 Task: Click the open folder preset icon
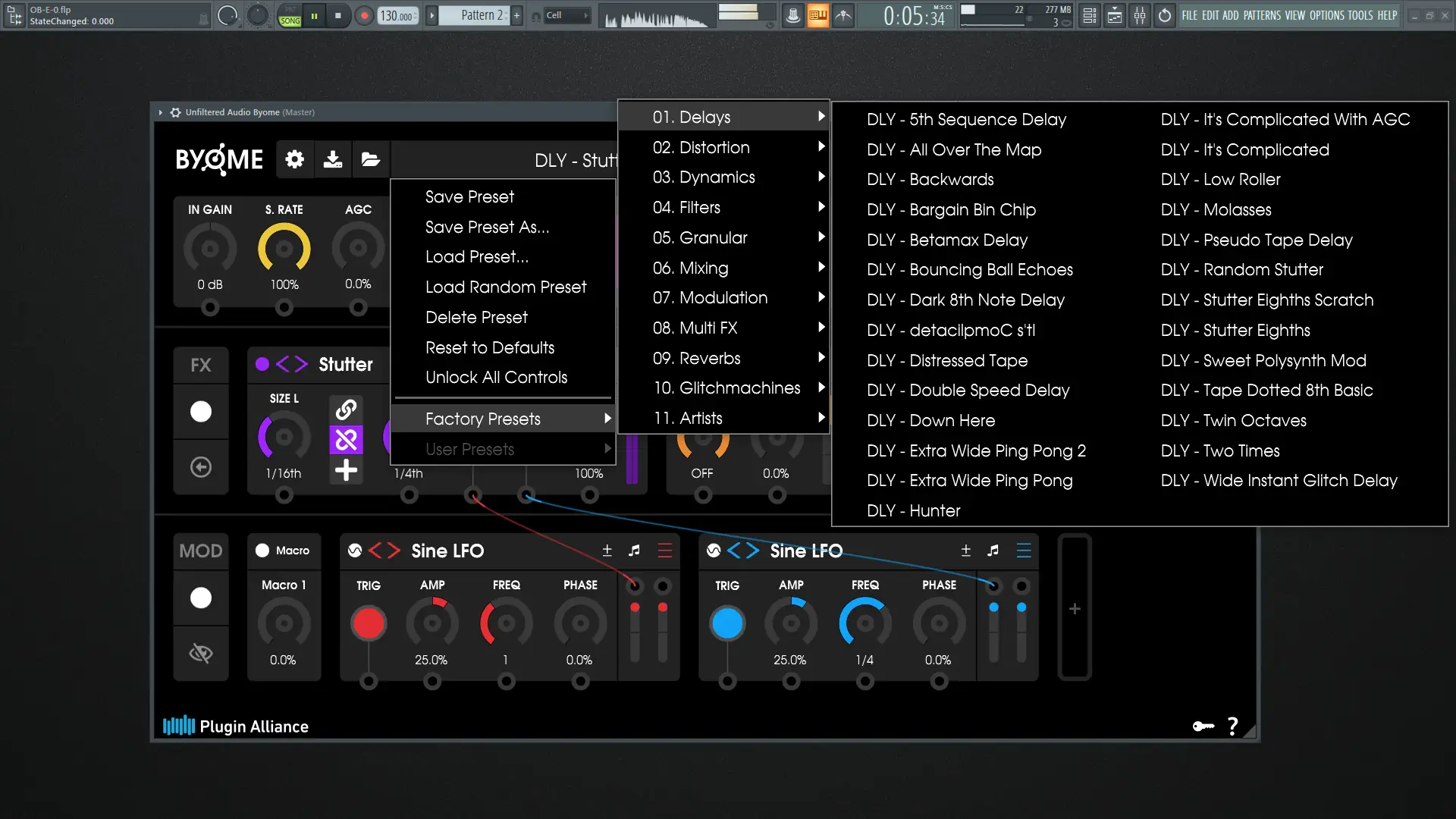pyautogui.click(x=370, y=159)
